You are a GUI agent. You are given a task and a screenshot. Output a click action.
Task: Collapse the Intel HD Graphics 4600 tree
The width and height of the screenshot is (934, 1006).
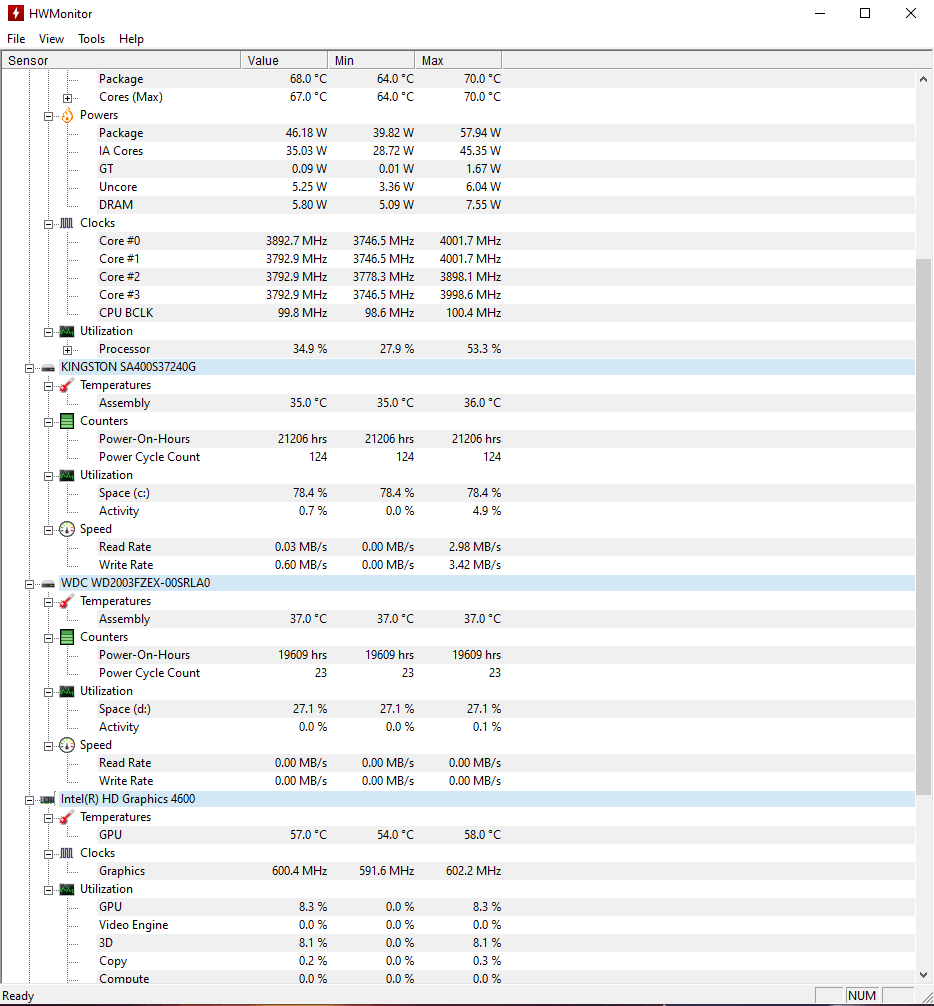pos(29,800)
